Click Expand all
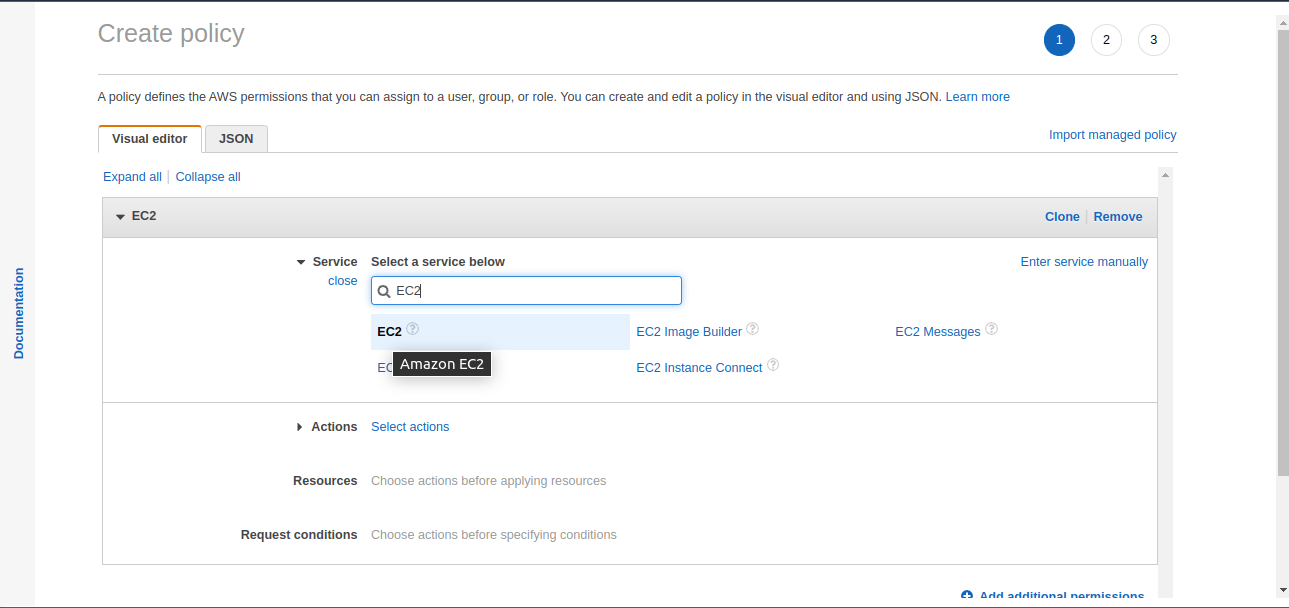Screen dimensions: 1289x608 [x=132, y=177]
